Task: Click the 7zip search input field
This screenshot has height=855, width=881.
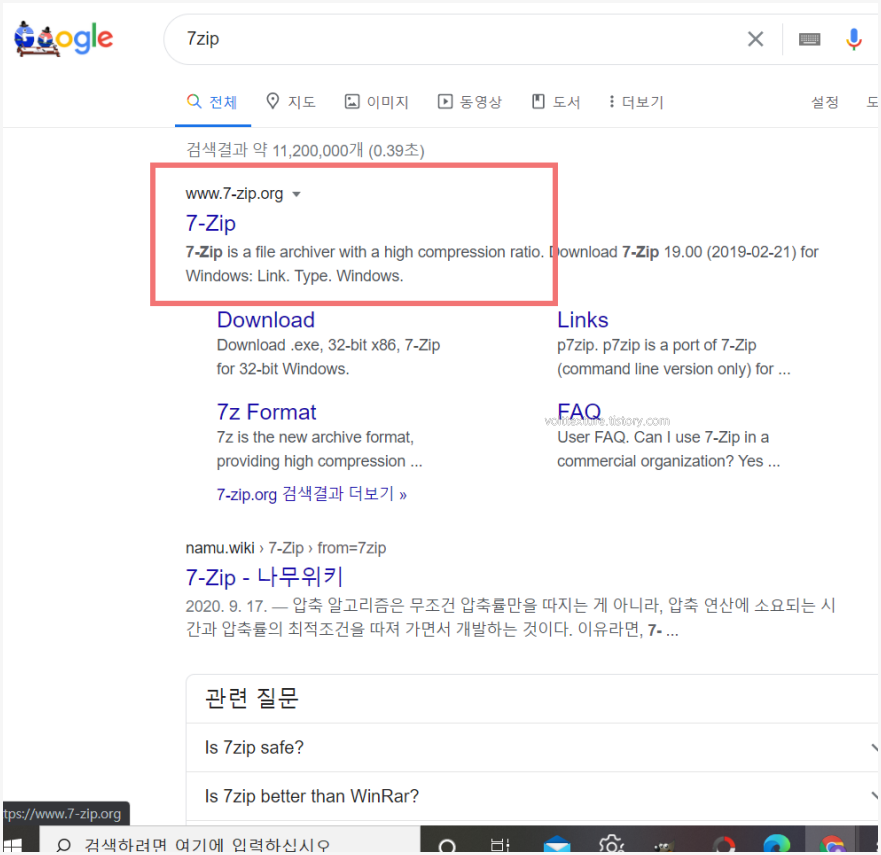Action: (x=461, y=39)
